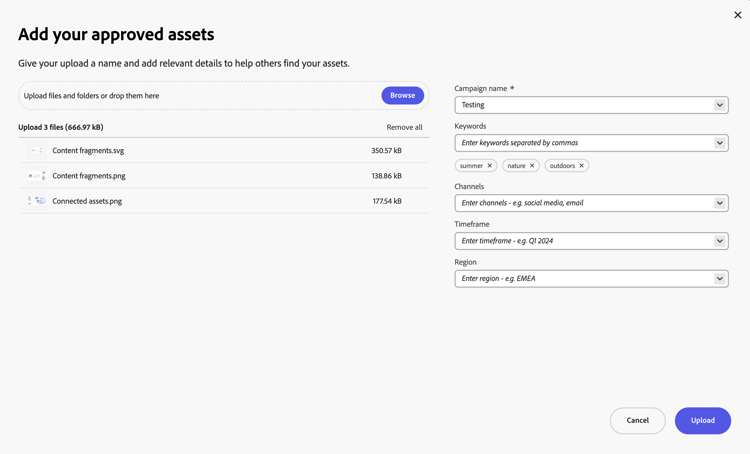Image resolution: width=750 pixels, height=454 pixels.
Task: Cancel the asset upload
Action: coord(638,421)
